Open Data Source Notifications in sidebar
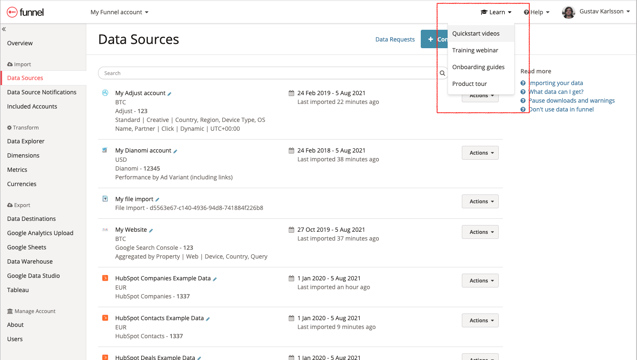Image resolution: width=637 pixels, height=360 pixels. pyautogui.click(x=41, y=92)
